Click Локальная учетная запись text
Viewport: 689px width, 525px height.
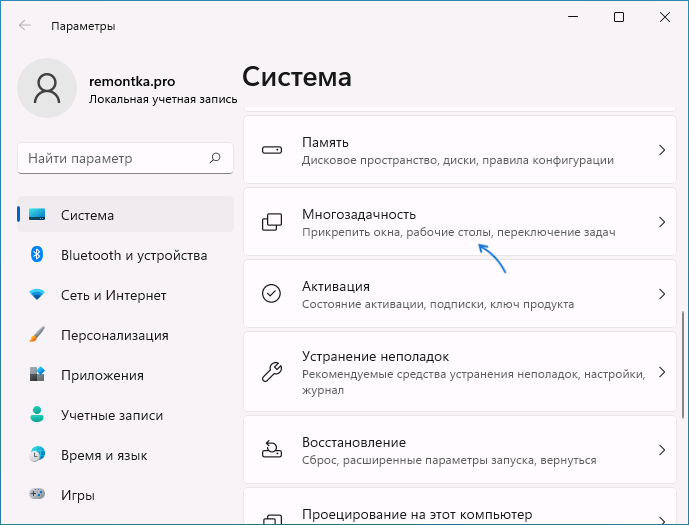(163, 99)
